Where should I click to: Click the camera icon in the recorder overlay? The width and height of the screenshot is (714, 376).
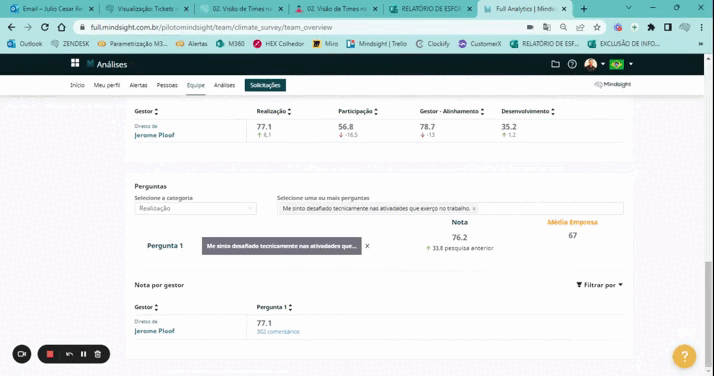point(22,354)
